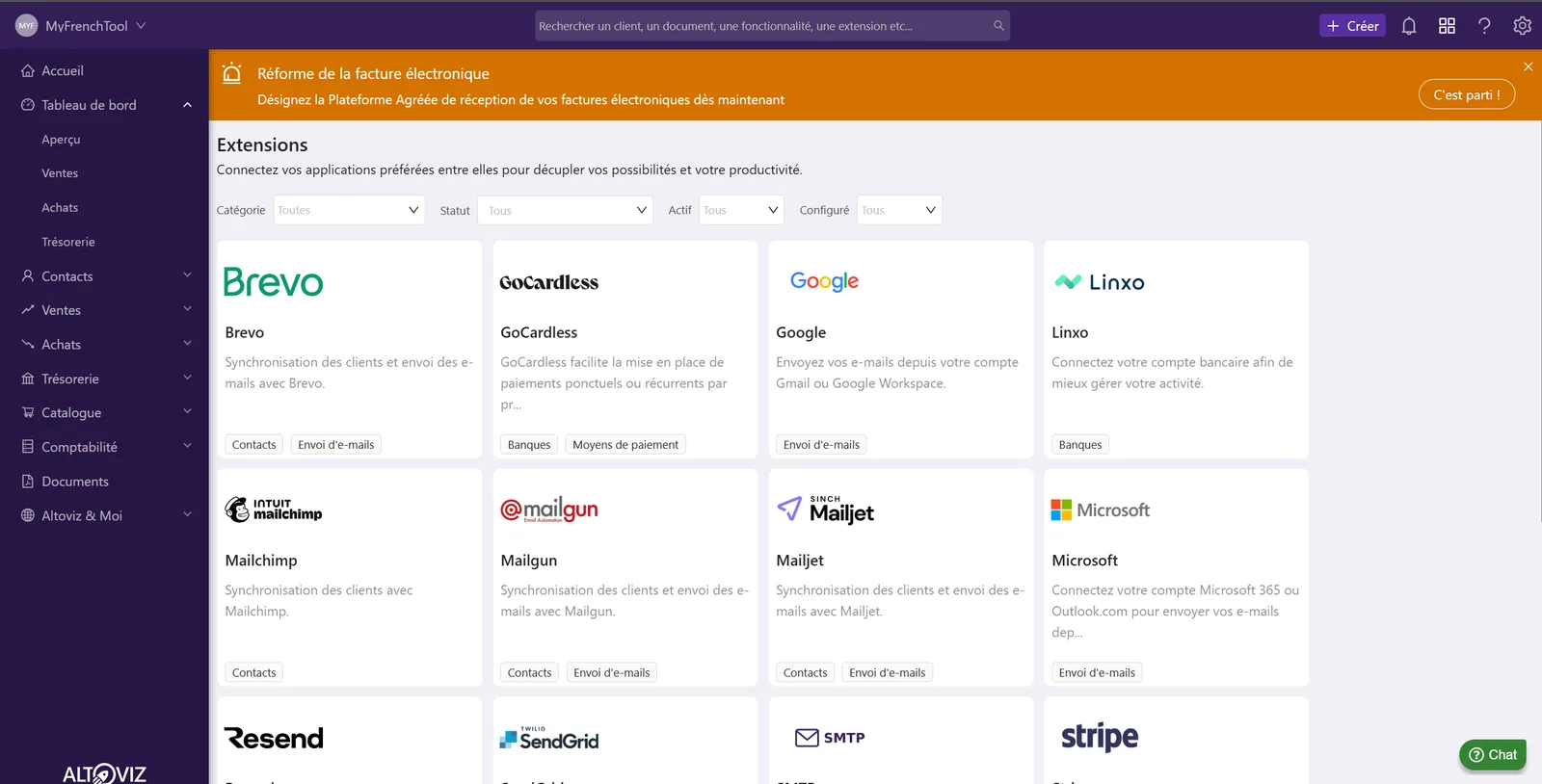Open the Ventes dashboard sub-item
Viewport: 1542px width, 784px height.
[60, 173]
